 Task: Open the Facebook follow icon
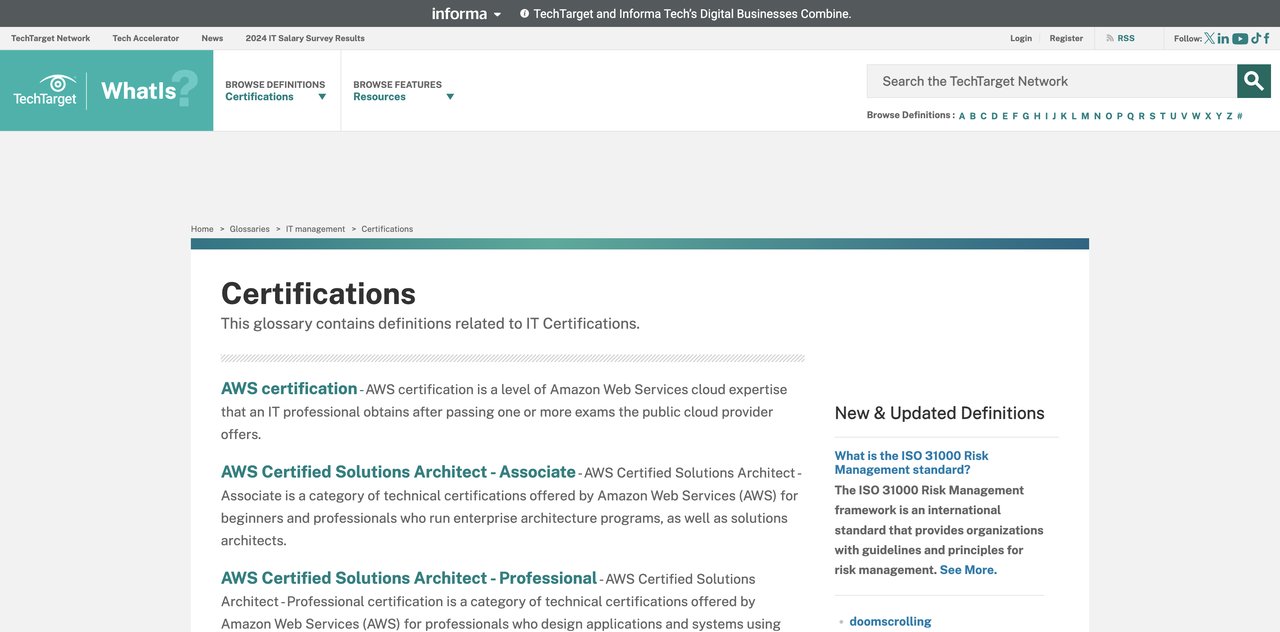pyautogui.click(x=1267, y=38)
